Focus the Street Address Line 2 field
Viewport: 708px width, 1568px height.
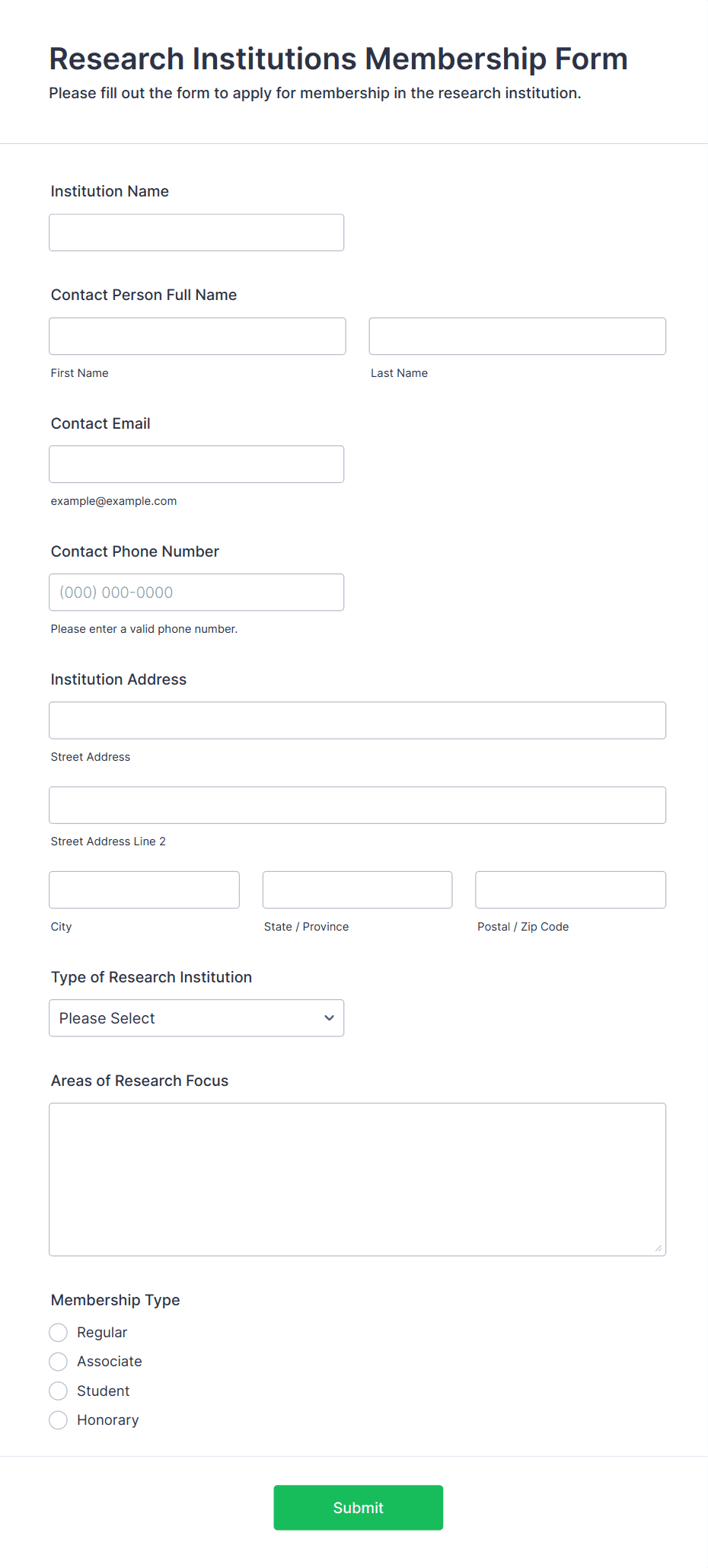pos(357,805)
